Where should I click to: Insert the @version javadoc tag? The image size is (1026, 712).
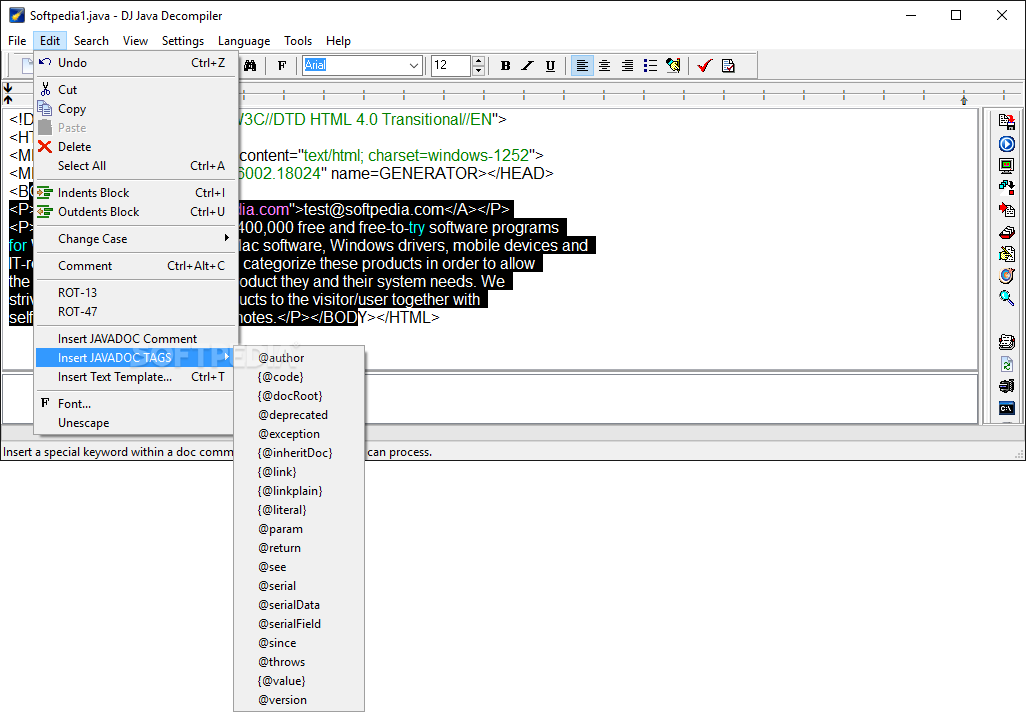[x=299, y=700]
